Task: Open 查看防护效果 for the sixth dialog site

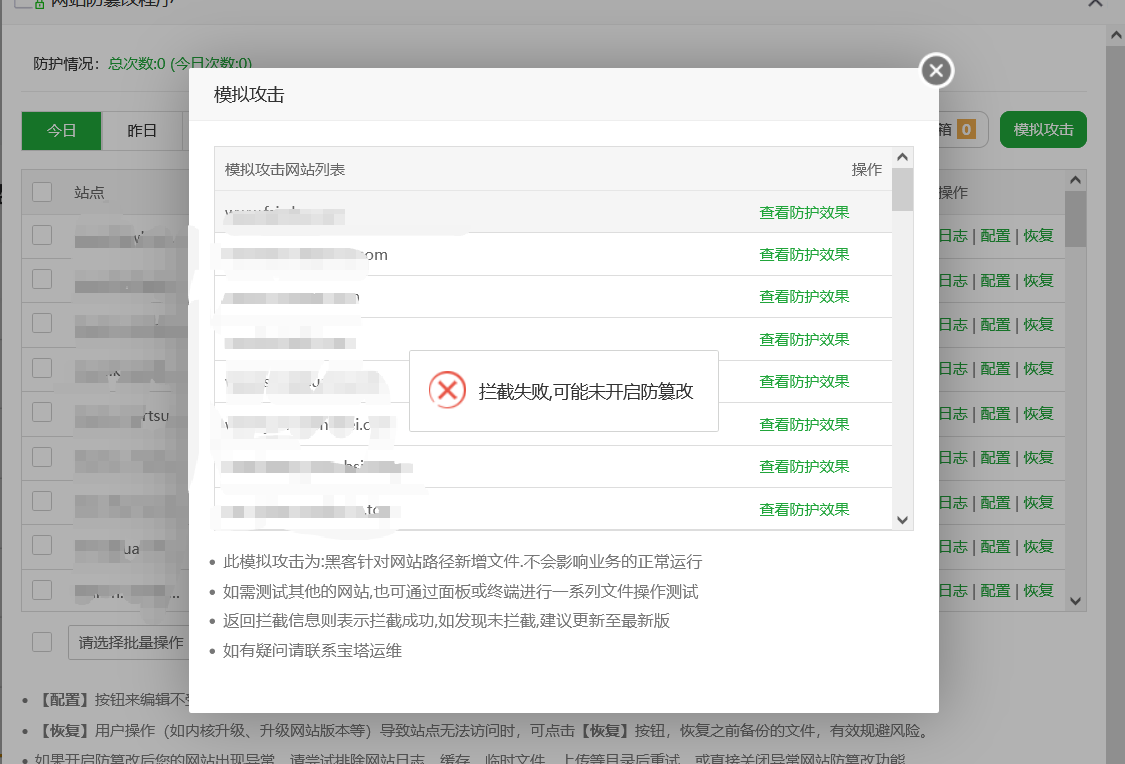Action: [804, 424]
